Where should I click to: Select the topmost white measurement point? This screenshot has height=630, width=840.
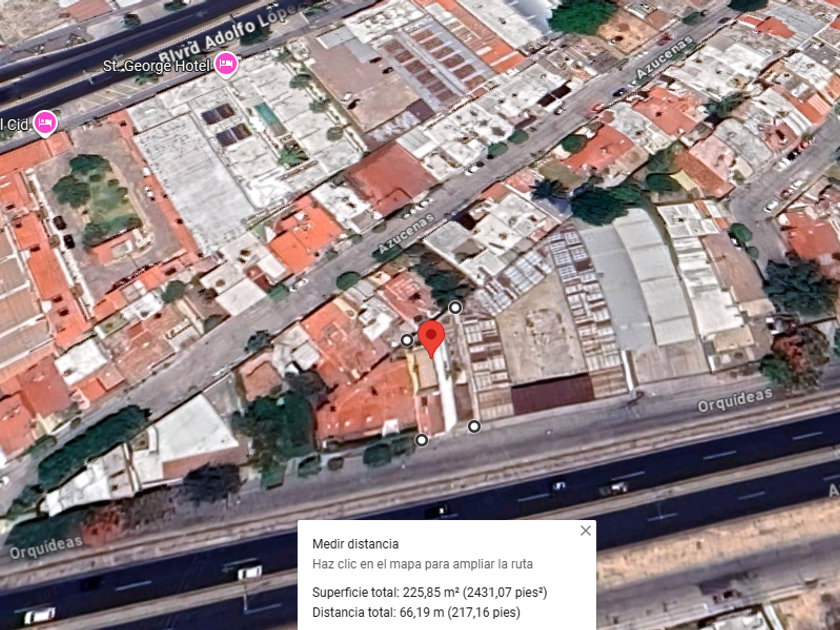pyautogui.click(x=455, y=308)
